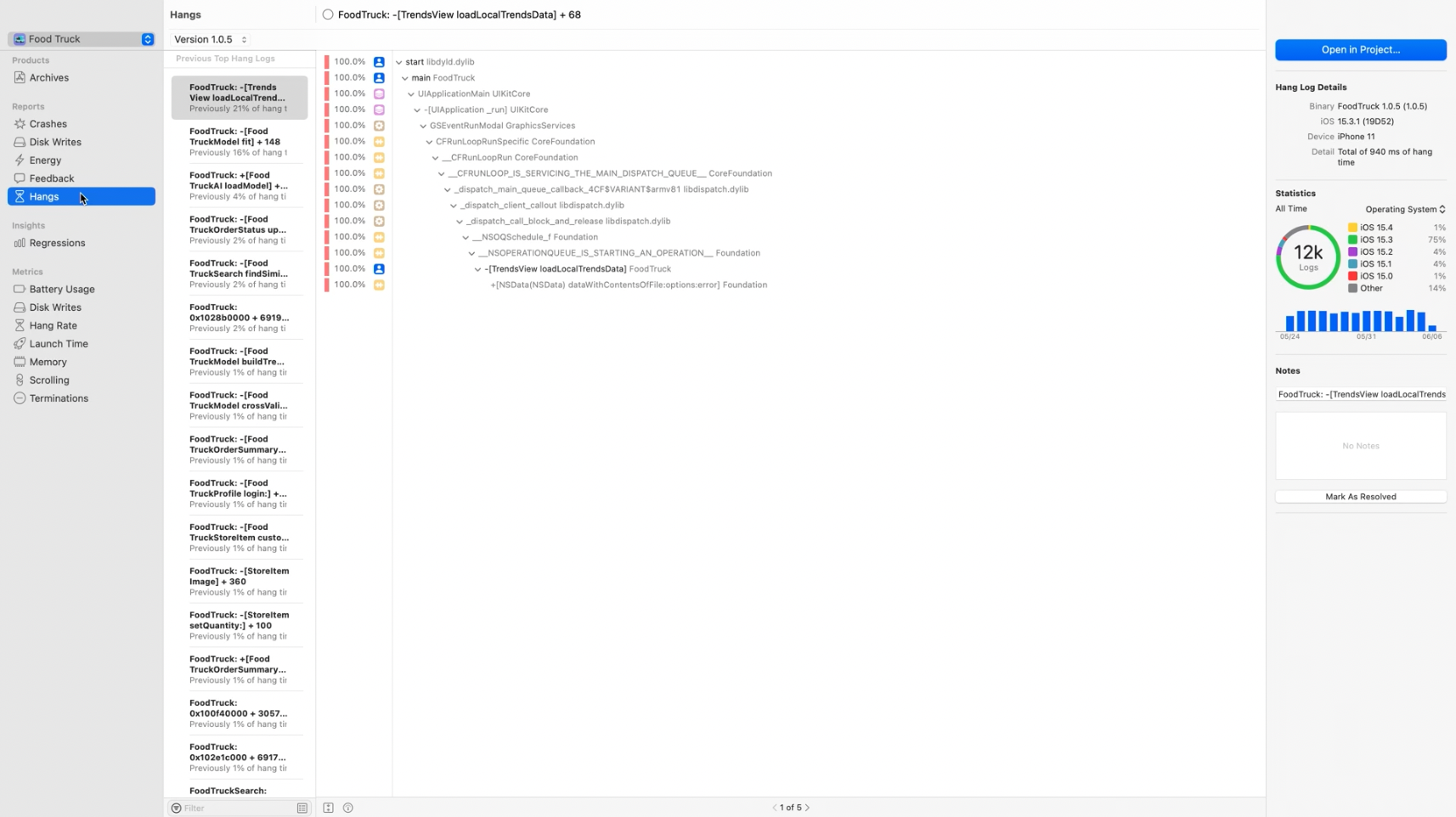Screen dimensions: 1456x817
Task: Collapse -[UIApplication _run] frame
Action: [x=417, y=110]
